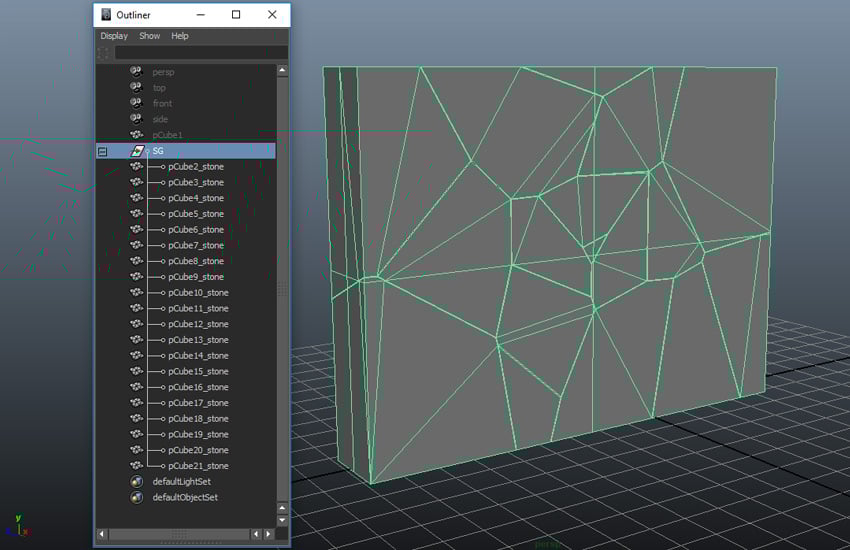Screen dimensions: 850x550
Task: Click the Outliner search filter field
Action: click(x=200, y=53)
